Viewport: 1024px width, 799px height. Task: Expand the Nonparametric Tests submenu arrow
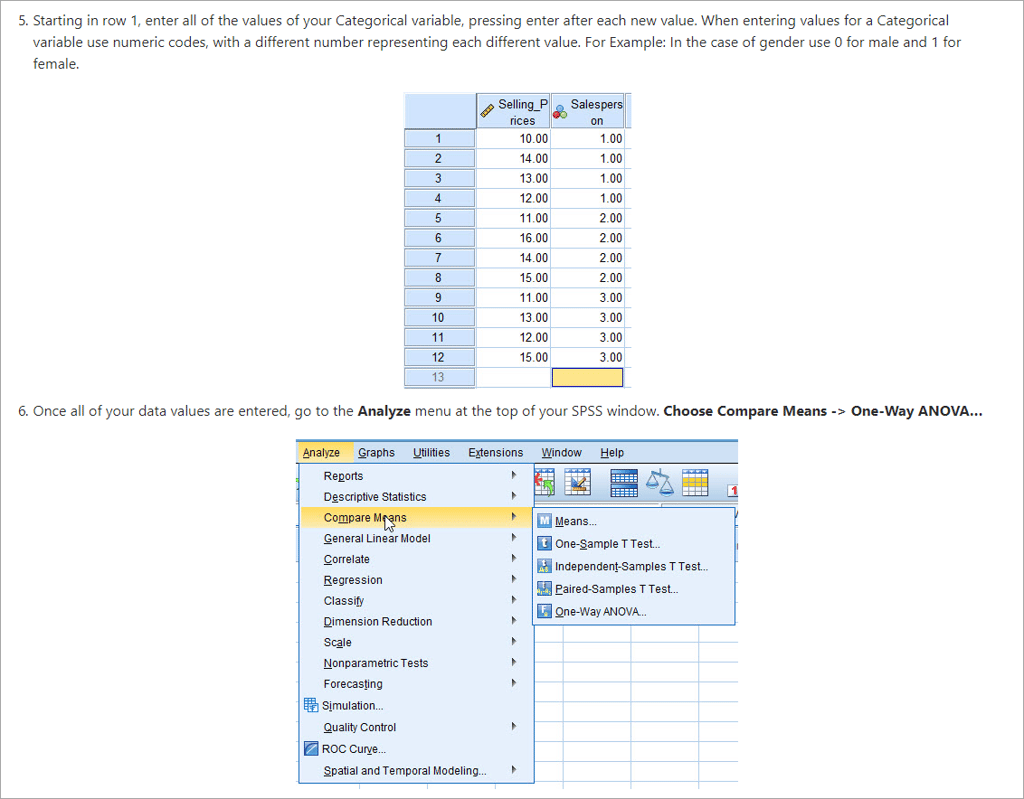(x=514, y=663)
